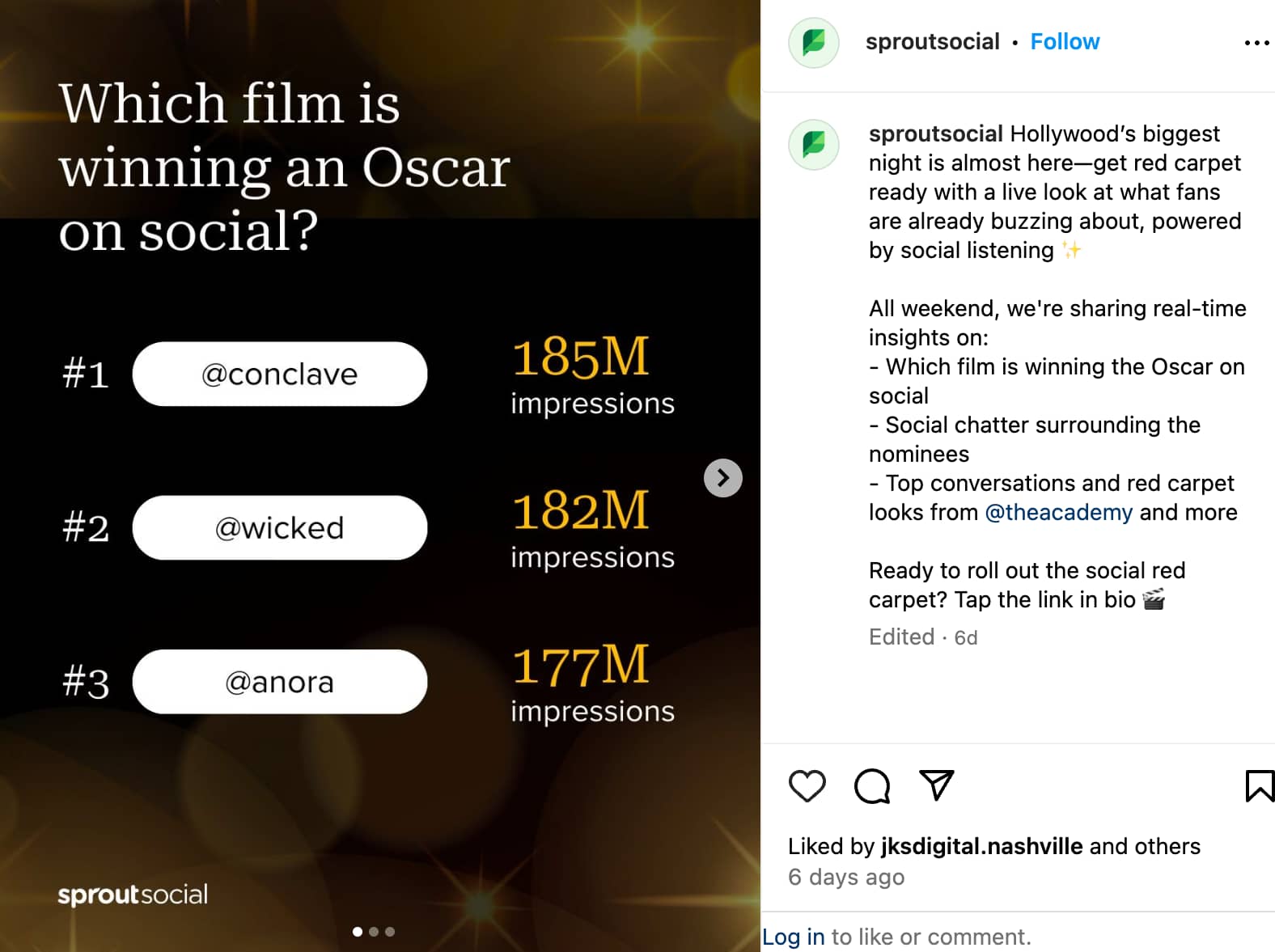
Task: Click the 185M impressions figure
Action: (592, 374)
